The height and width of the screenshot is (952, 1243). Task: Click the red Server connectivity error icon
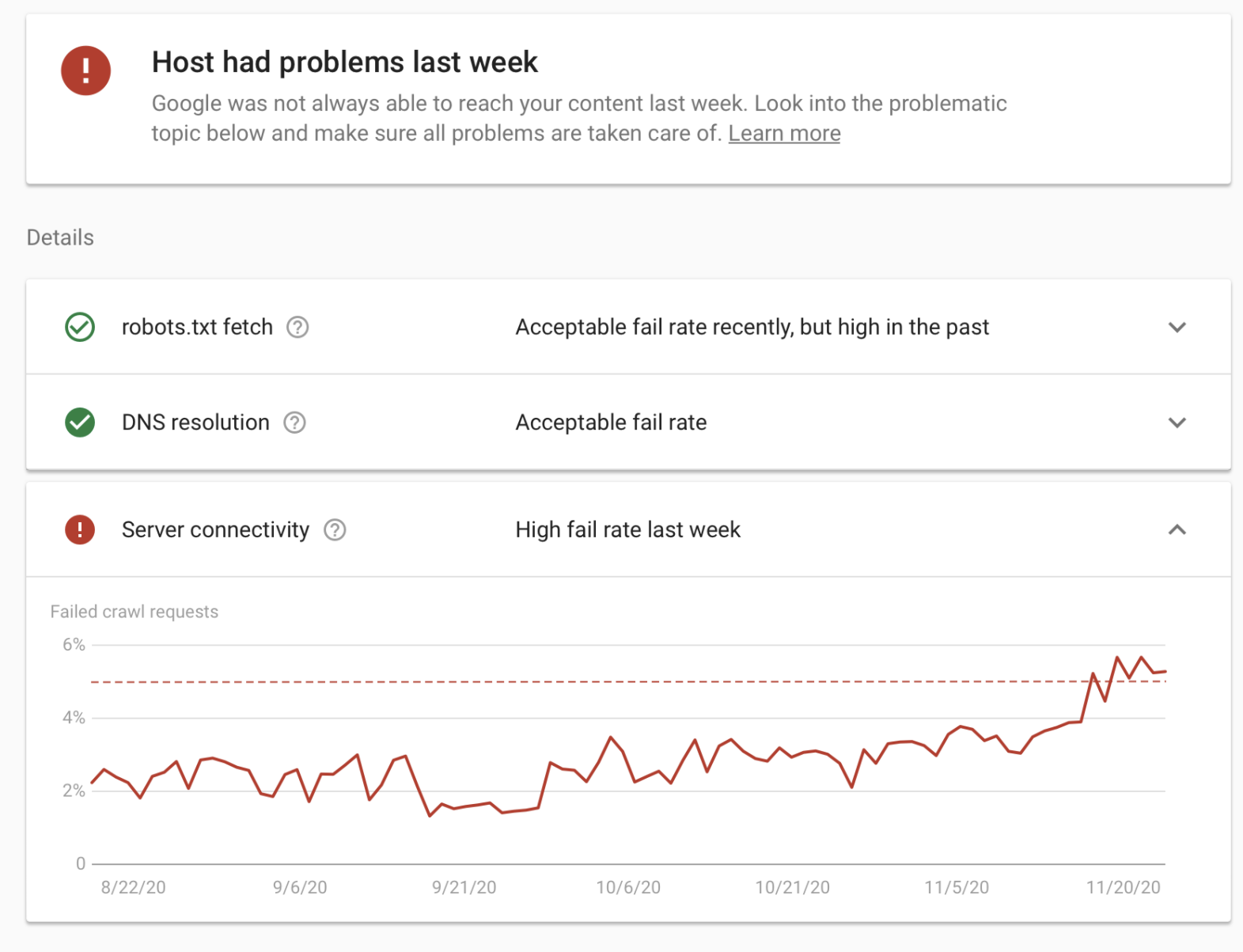pos(79,530)
